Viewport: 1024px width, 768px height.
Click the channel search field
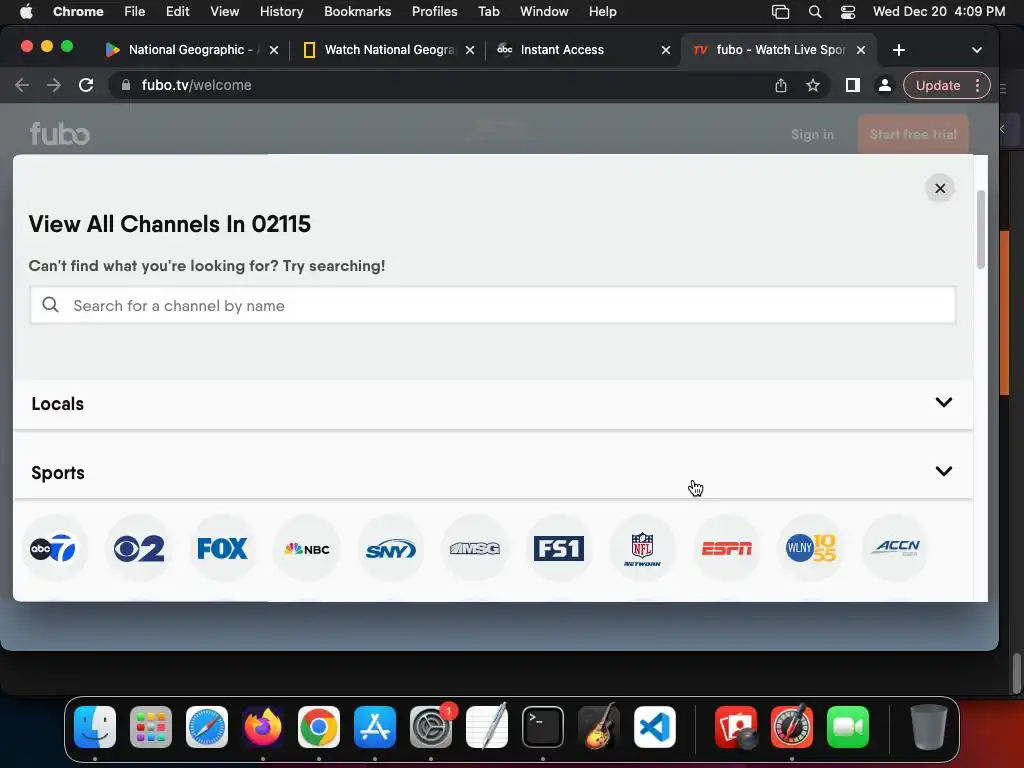point(492,305)
